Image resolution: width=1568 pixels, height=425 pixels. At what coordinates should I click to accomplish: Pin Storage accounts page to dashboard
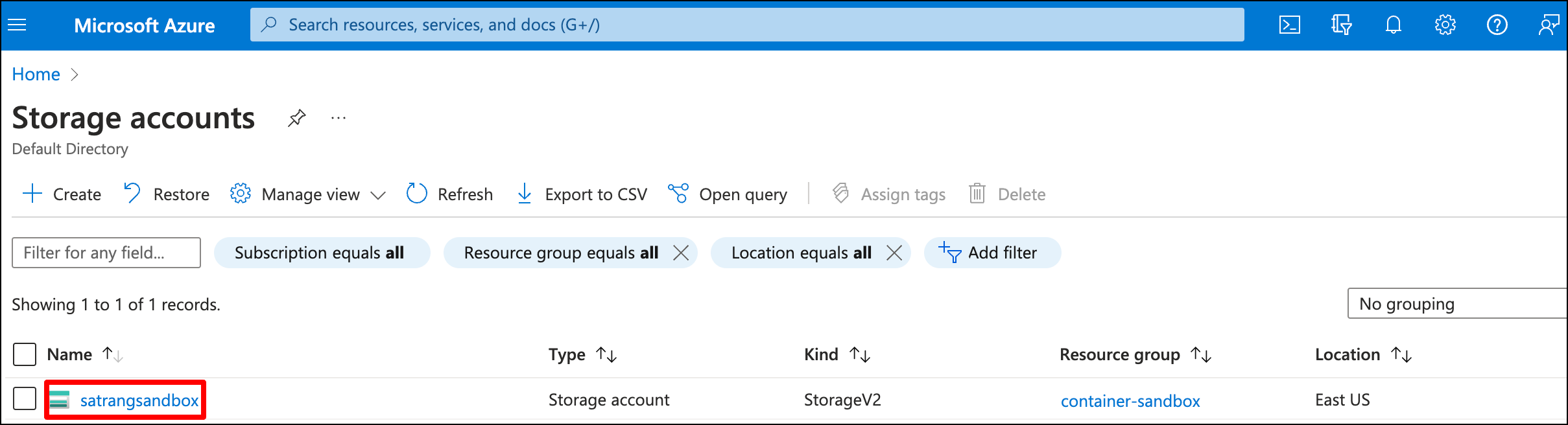pos(296,118)
